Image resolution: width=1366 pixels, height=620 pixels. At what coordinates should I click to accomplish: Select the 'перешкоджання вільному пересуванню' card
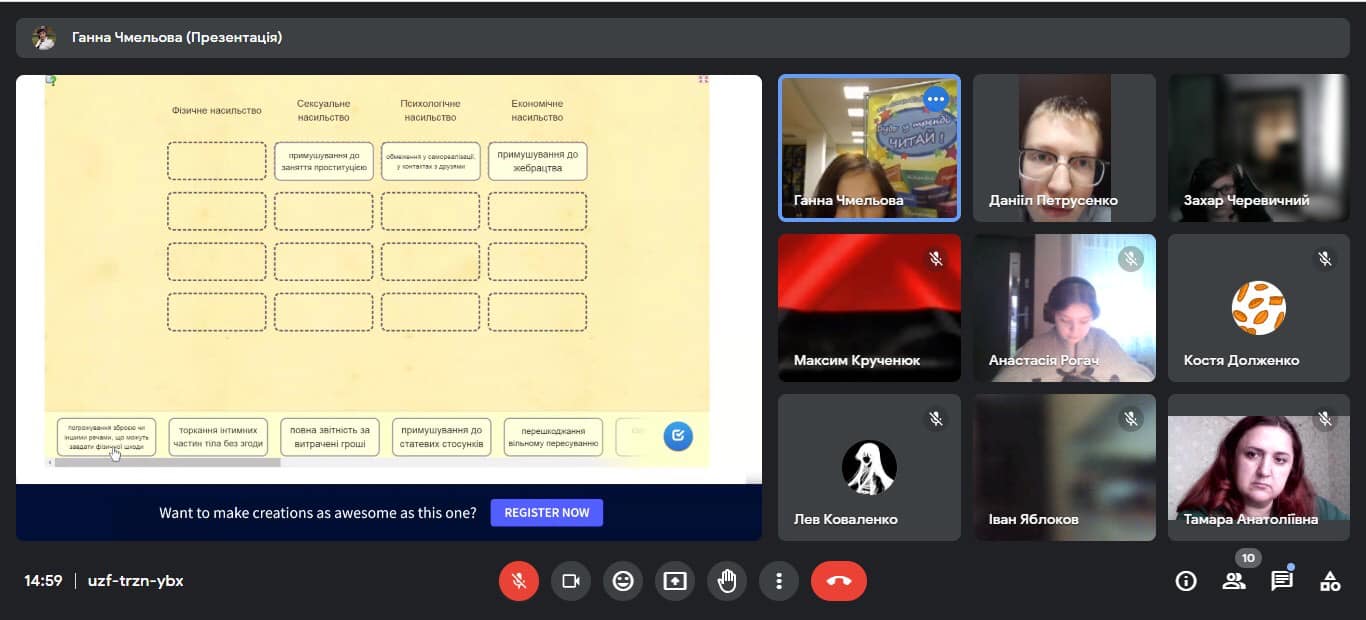point(553,437)
